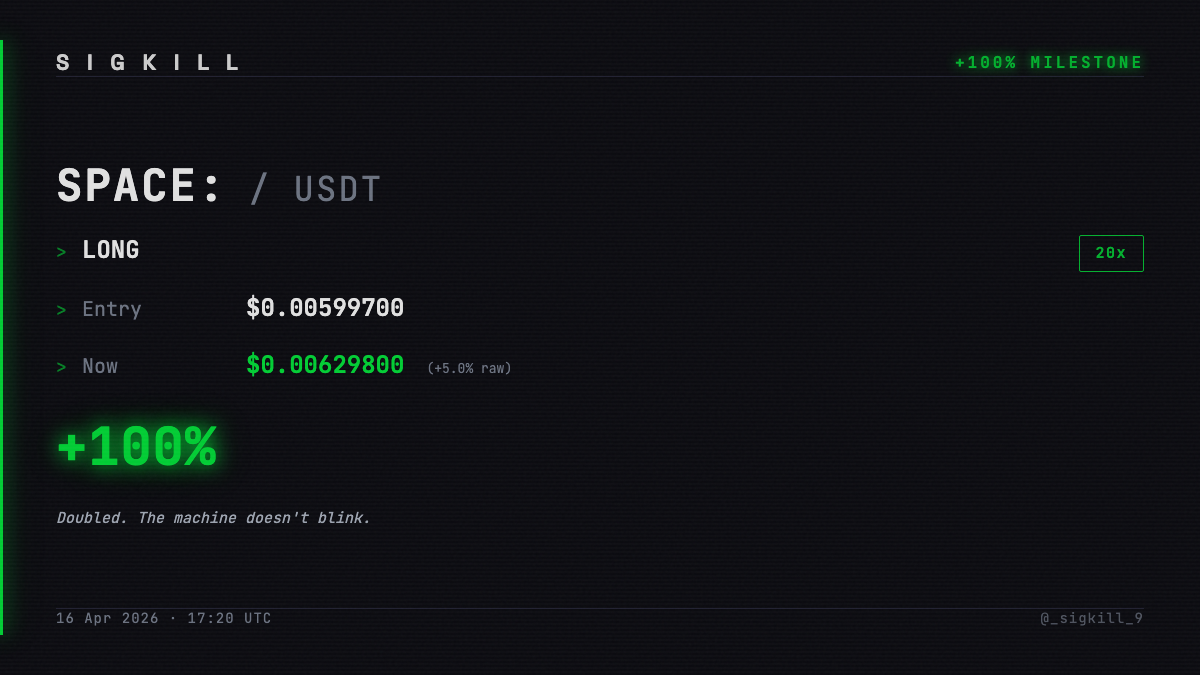Screen dimensions: 1200x675
Task: Click the SIGKILL logo text
Action: (x=148, y=63)
